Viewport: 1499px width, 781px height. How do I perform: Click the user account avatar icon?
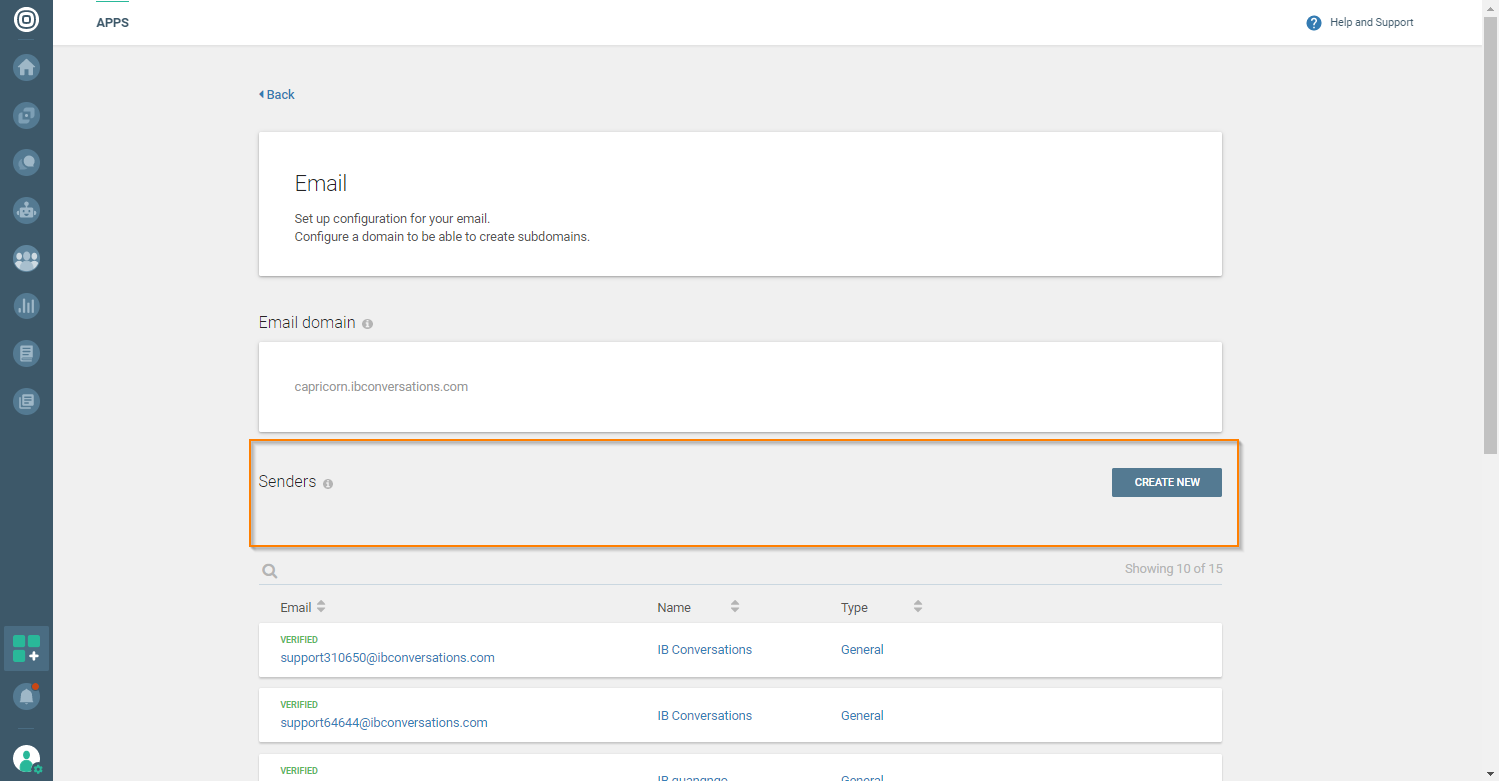(x=27, y=759)
